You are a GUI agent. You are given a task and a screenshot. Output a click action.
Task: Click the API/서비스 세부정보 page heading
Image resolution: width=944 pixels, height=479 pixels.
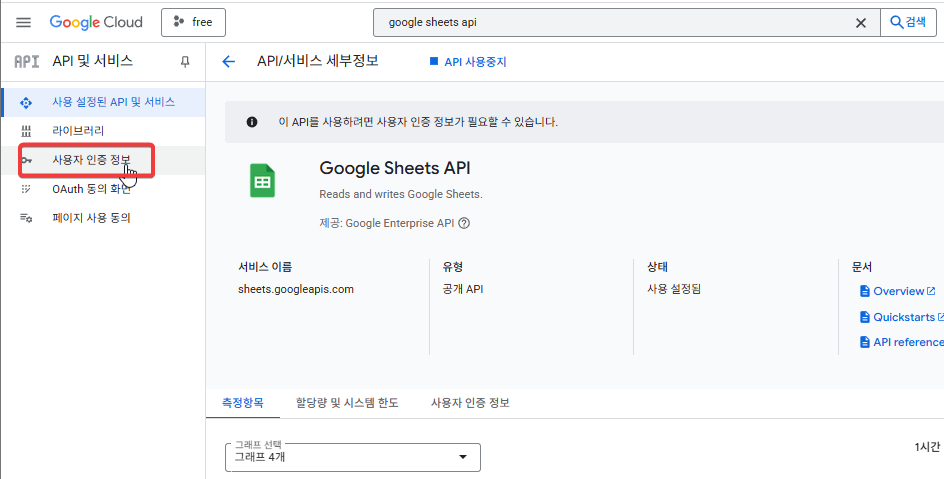click(318, 61)
